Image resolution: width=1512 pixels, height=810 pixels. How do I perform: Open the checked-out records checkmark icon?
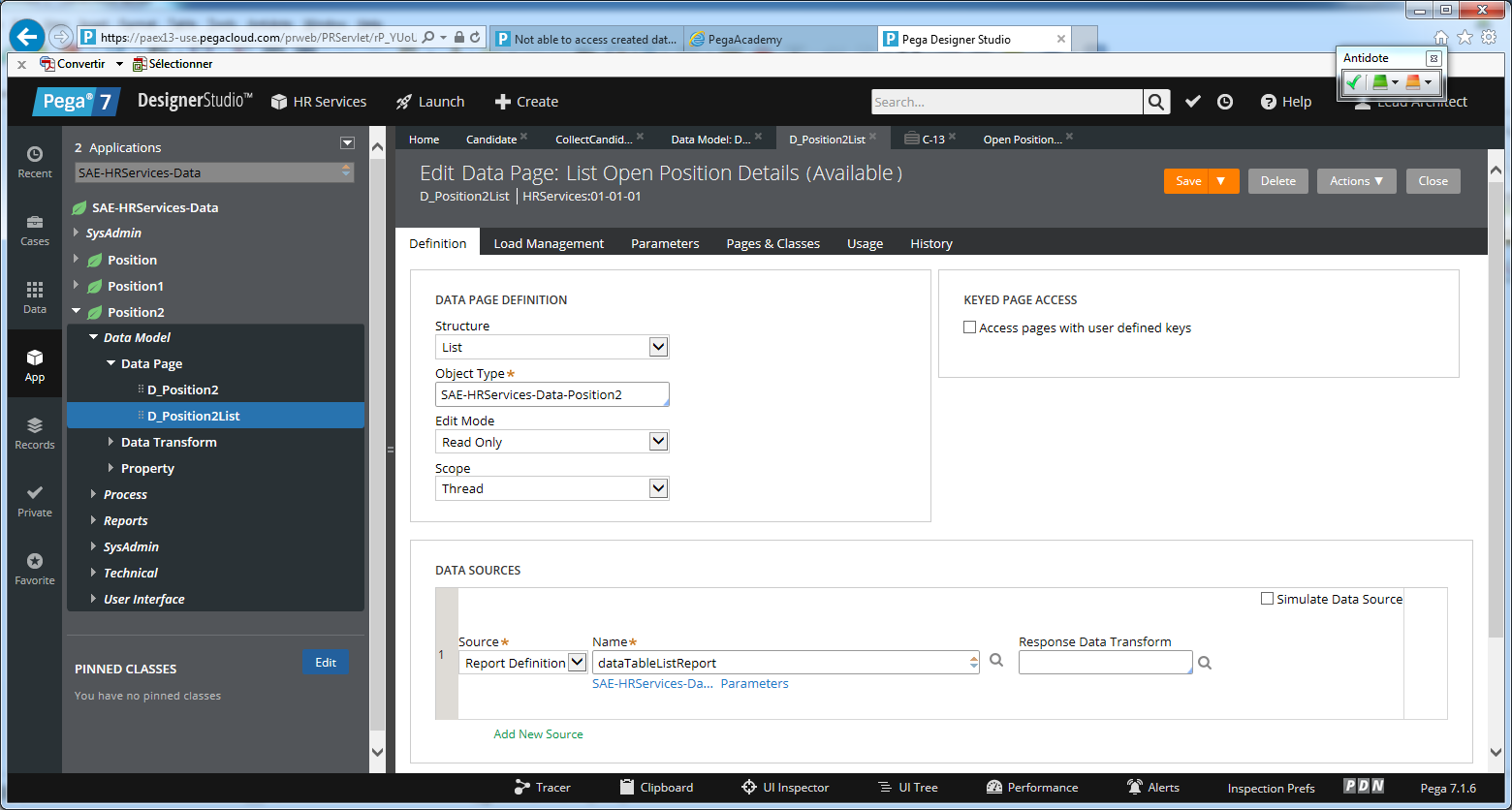1193,102
